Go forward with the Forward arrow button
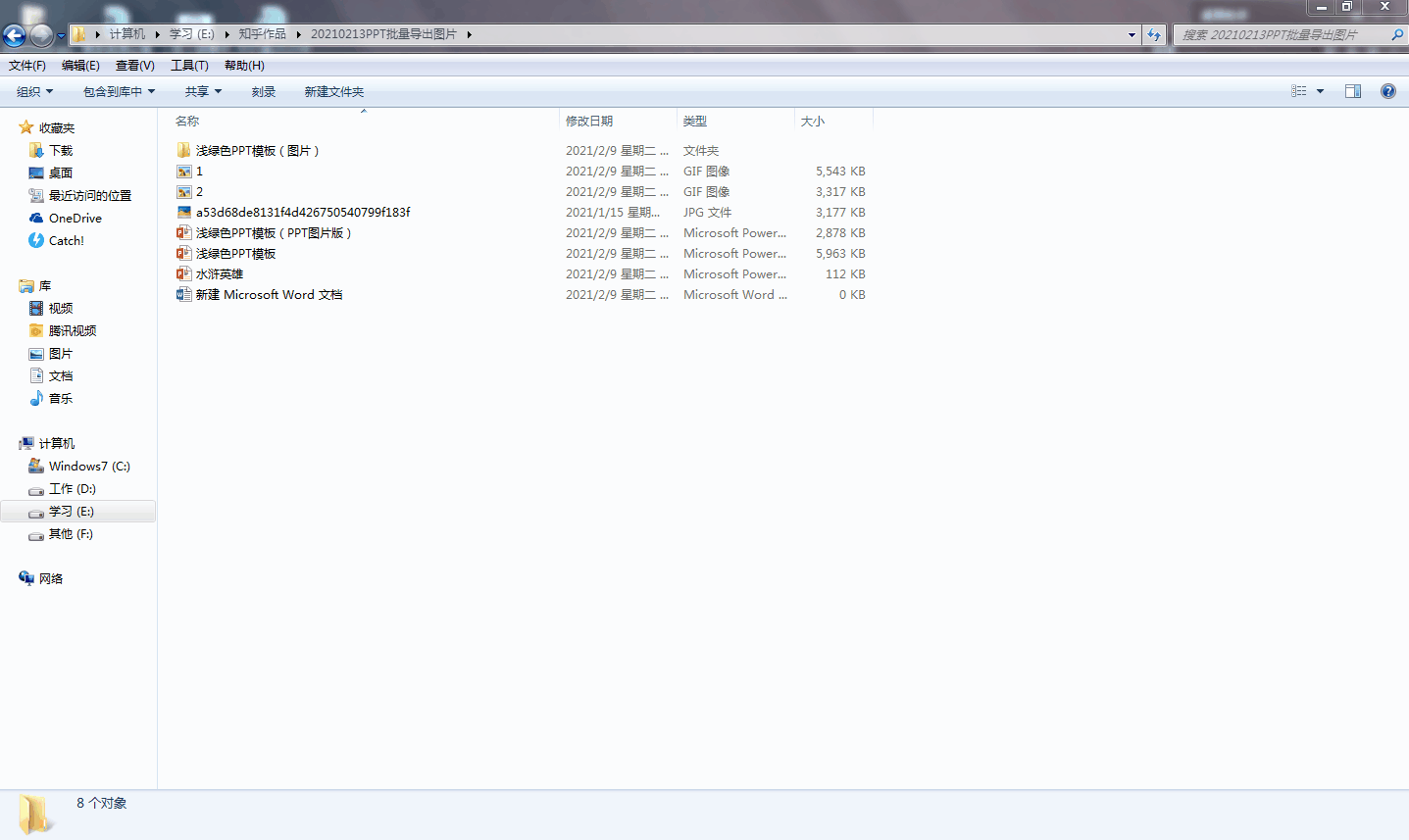The width and height of the screenshot is (1409, 840). coord(41,35)
